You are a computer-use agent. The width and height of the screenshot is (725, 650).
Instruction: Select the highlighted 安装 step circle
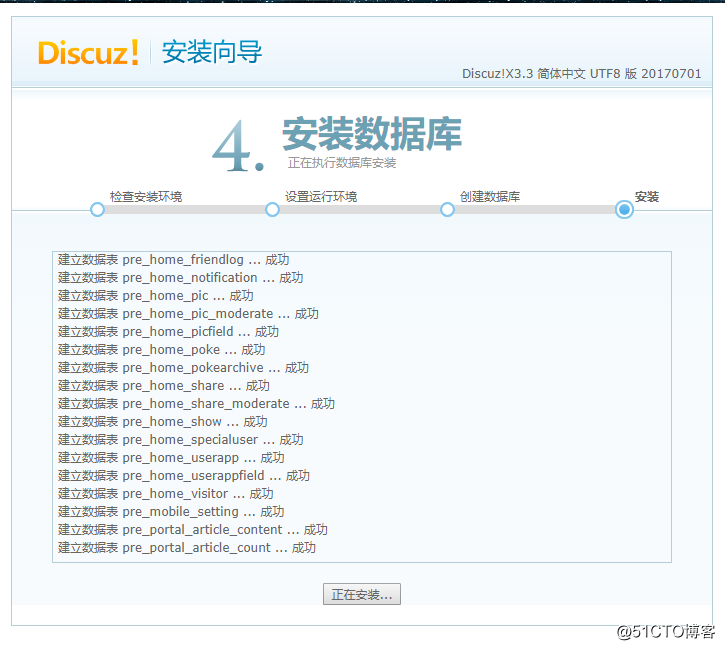(624, 209)
